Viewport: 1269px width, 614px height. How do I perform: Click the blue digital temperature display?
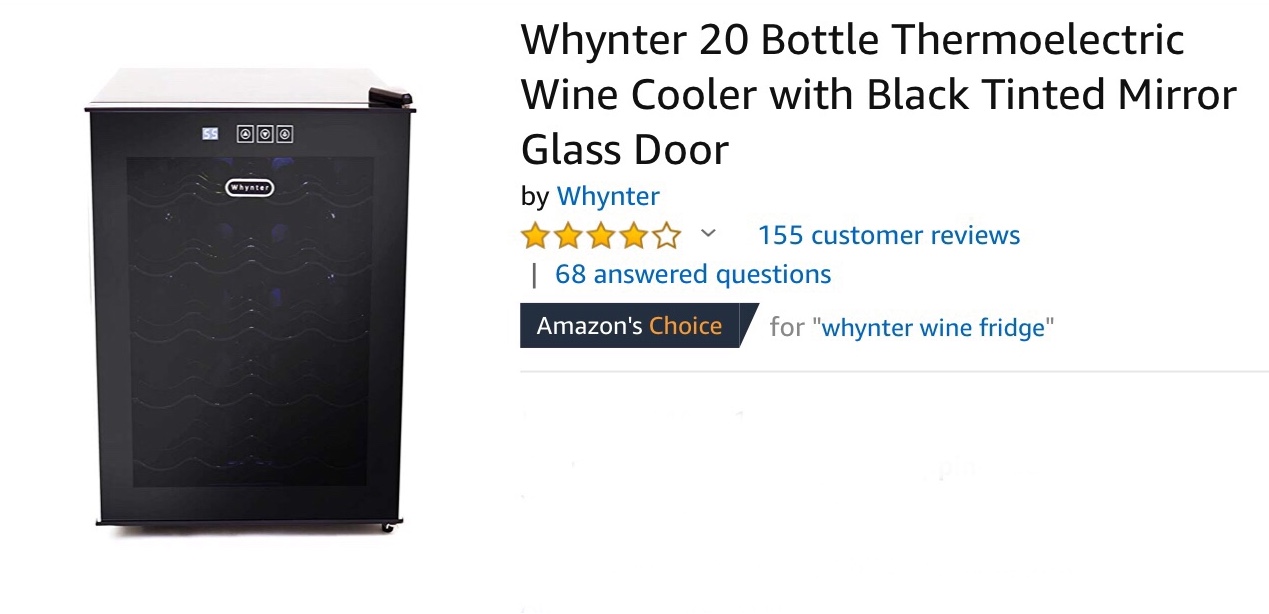(211, 133)
